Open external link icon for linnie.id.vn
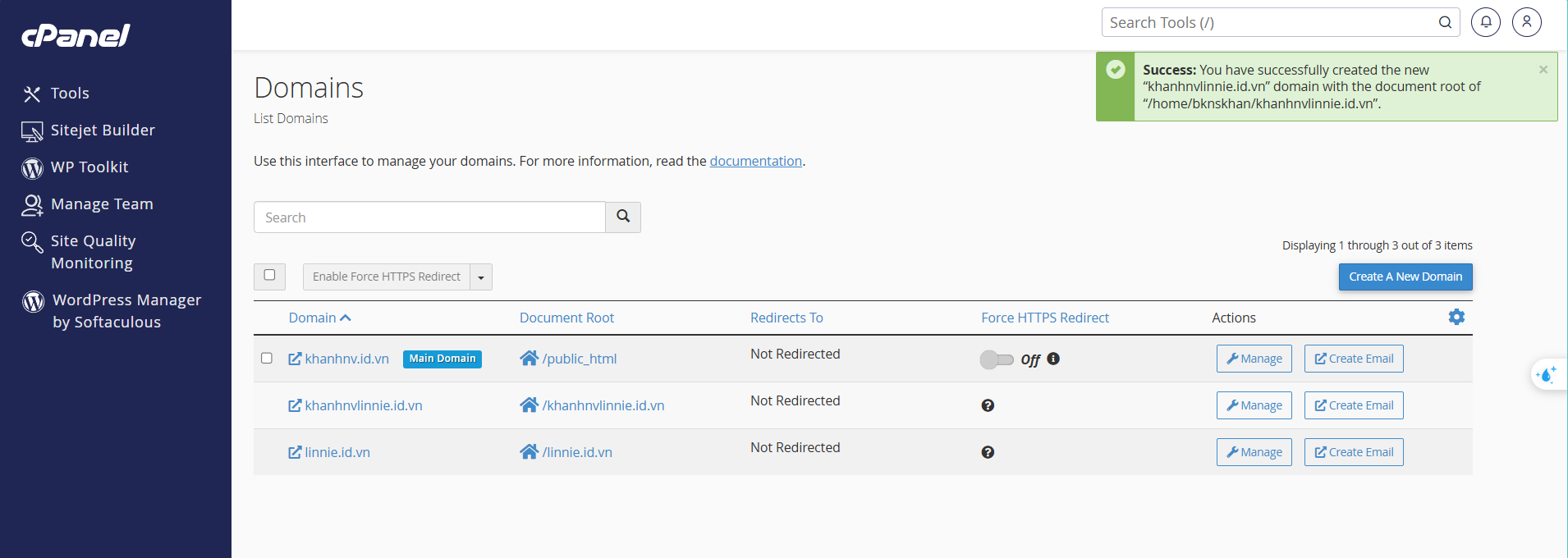The width and height of the screenshot is (1568, 558). (295, 452)
